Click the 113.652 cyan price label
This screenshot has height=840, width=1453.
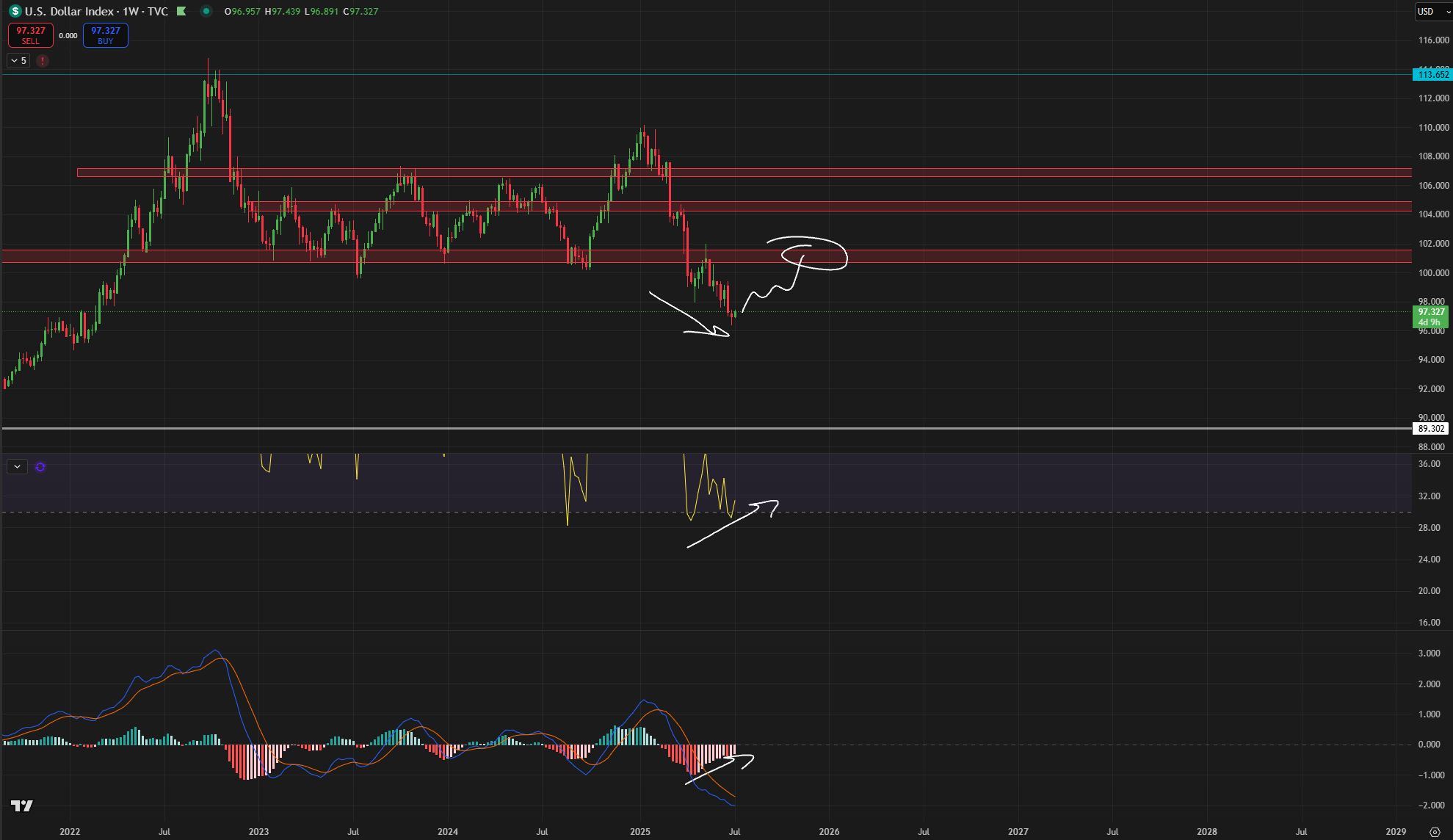tap(1432, 75)
